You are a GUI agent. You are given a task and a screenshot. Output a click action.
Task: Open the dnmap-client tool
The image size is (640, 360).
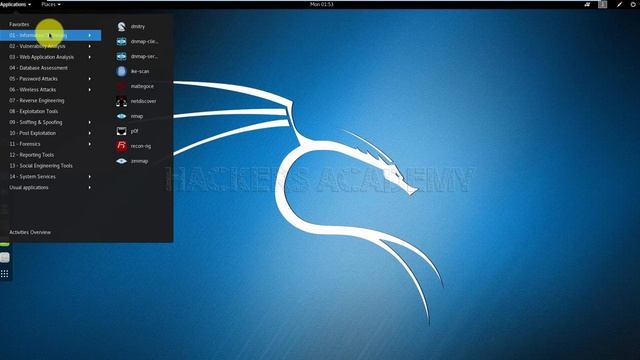pyautogui.click(x=137, y=42)
